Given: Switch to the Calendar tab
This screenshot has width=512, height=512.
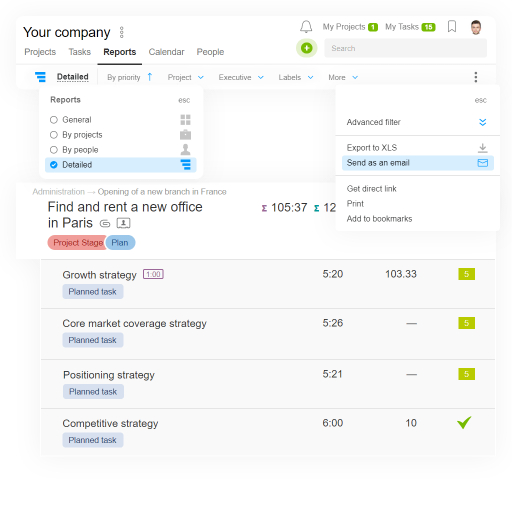Looking at the screenshot, I should tap(166, 52).
